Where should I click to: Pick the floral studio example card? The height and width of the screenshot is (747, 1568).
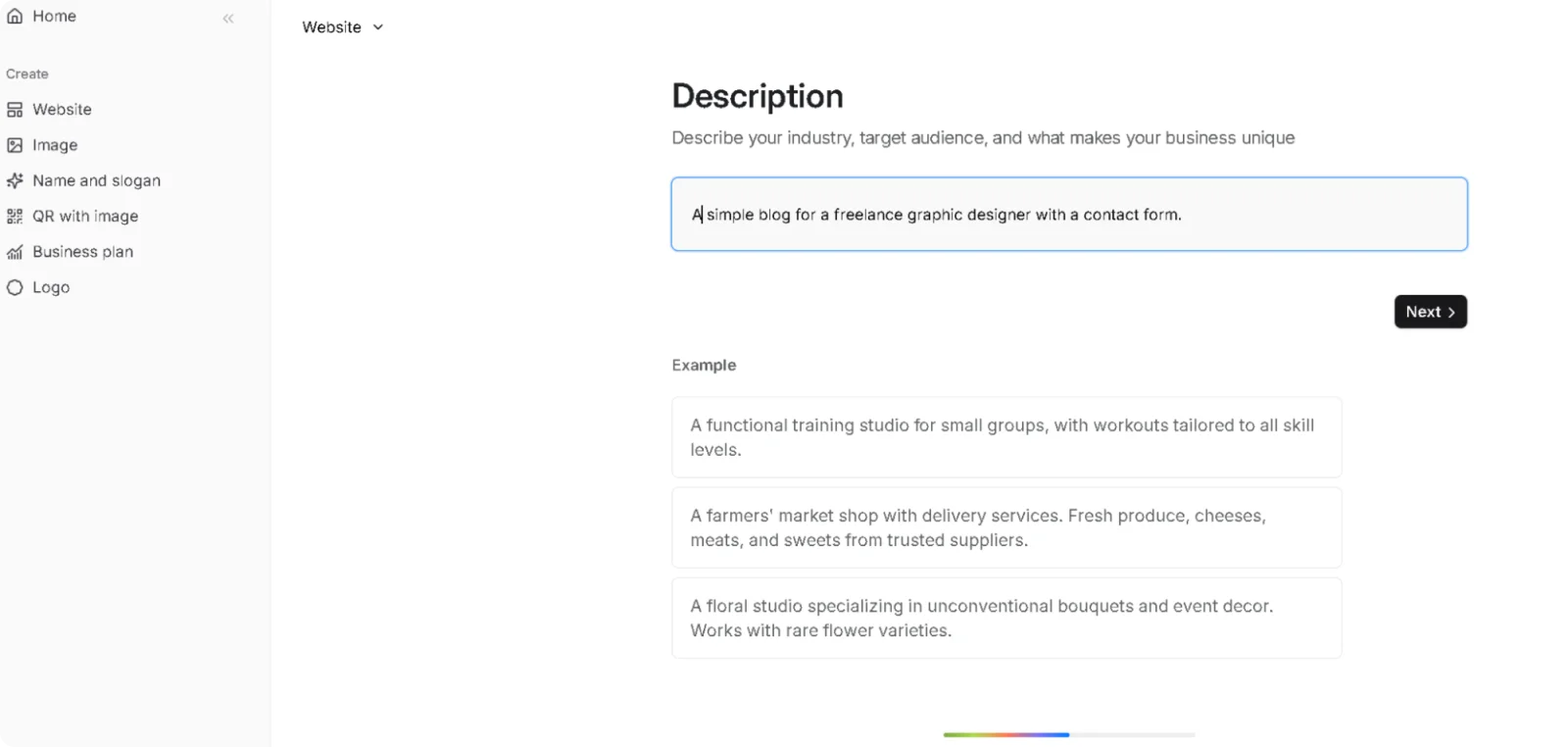click(1005, 618)
